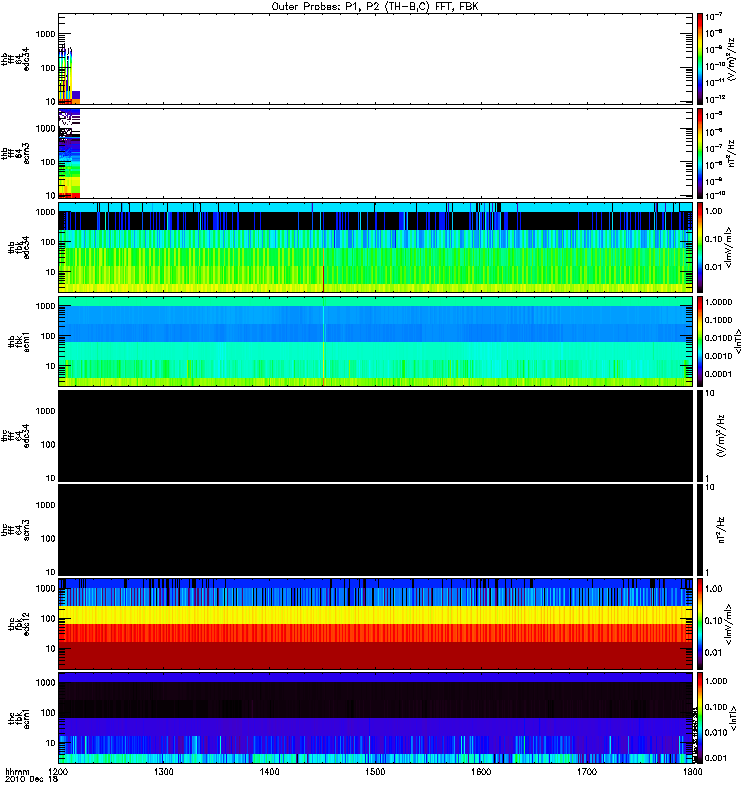Click the dark red band in thc fbk edc12 panel
Screen dimensions: 750x800
375,655
